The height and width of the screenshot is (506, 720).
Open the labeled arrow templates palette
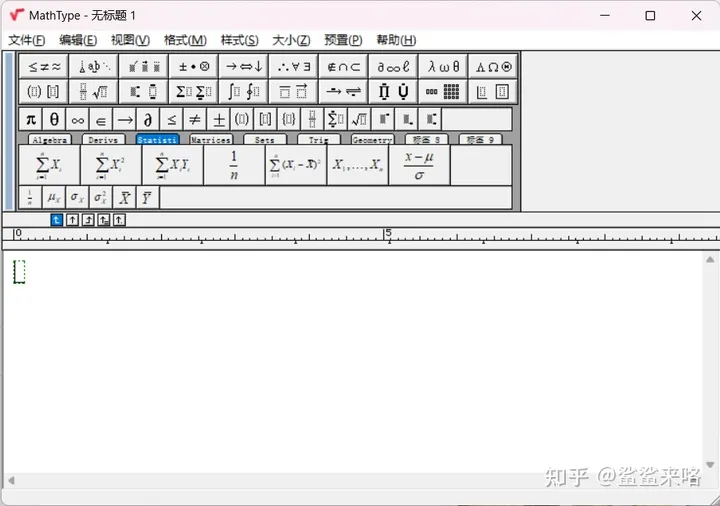(344, 91)
